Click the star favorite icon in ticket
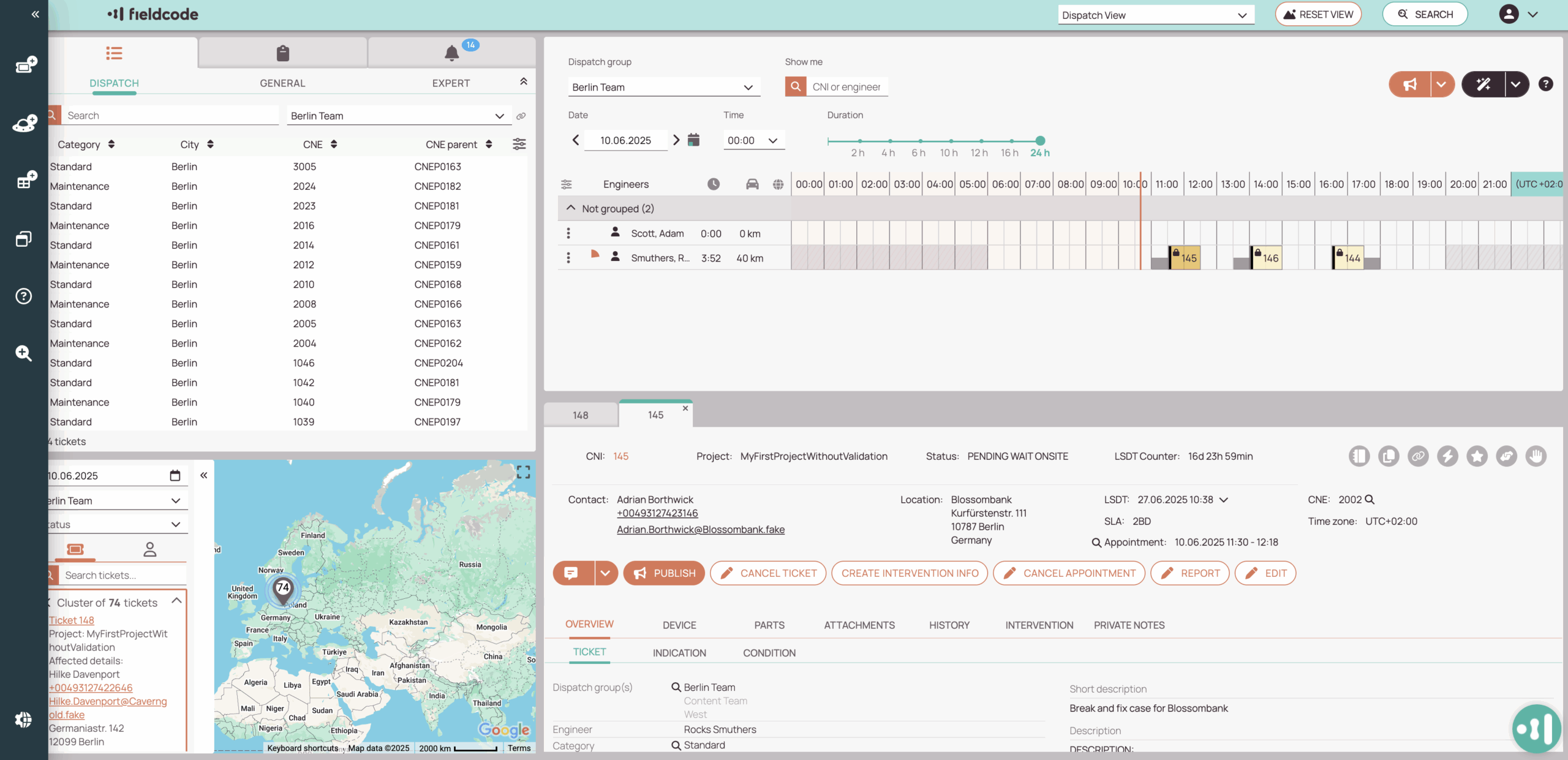Screen dimensions: 1568x760 tap(1477, 456)
